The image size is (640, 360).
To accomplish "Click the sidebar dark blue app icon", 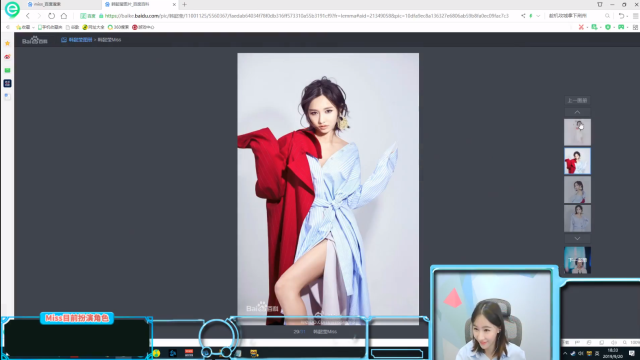I will pyautogui.click(x=7, y=83).
